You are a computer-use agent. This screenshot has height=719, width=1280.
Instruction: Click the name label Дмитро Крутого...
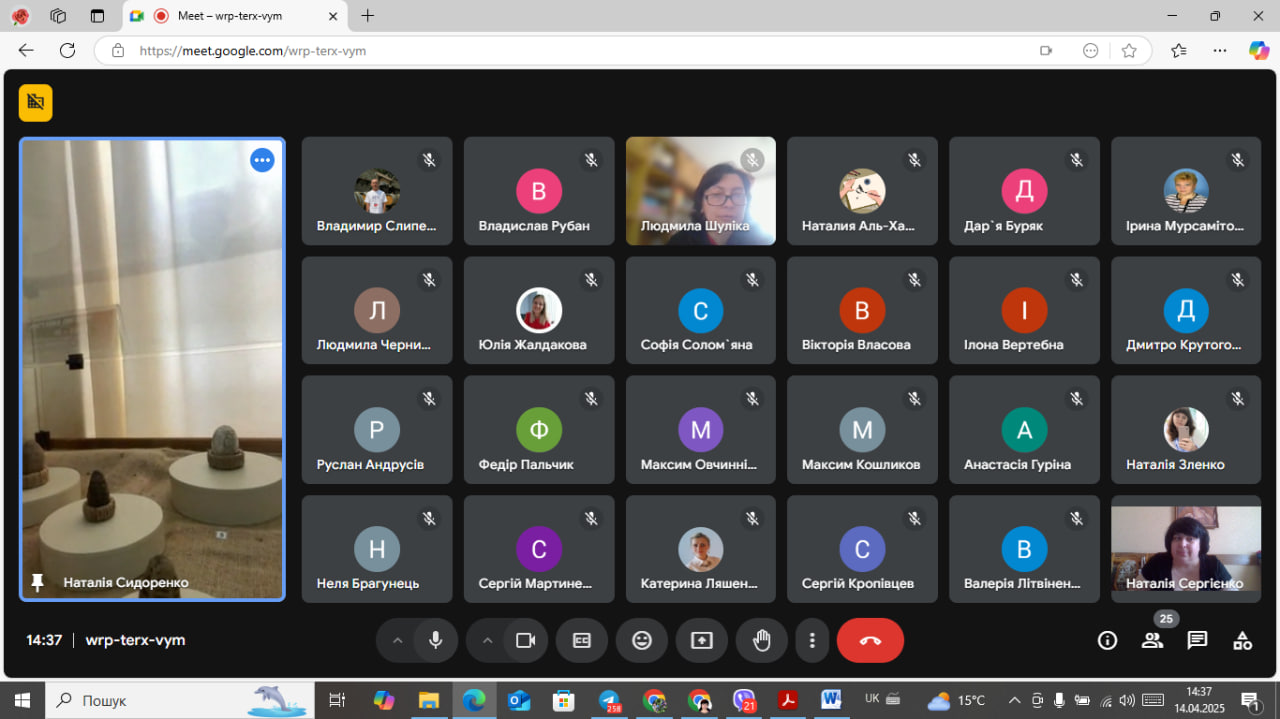click(1184, 344)
